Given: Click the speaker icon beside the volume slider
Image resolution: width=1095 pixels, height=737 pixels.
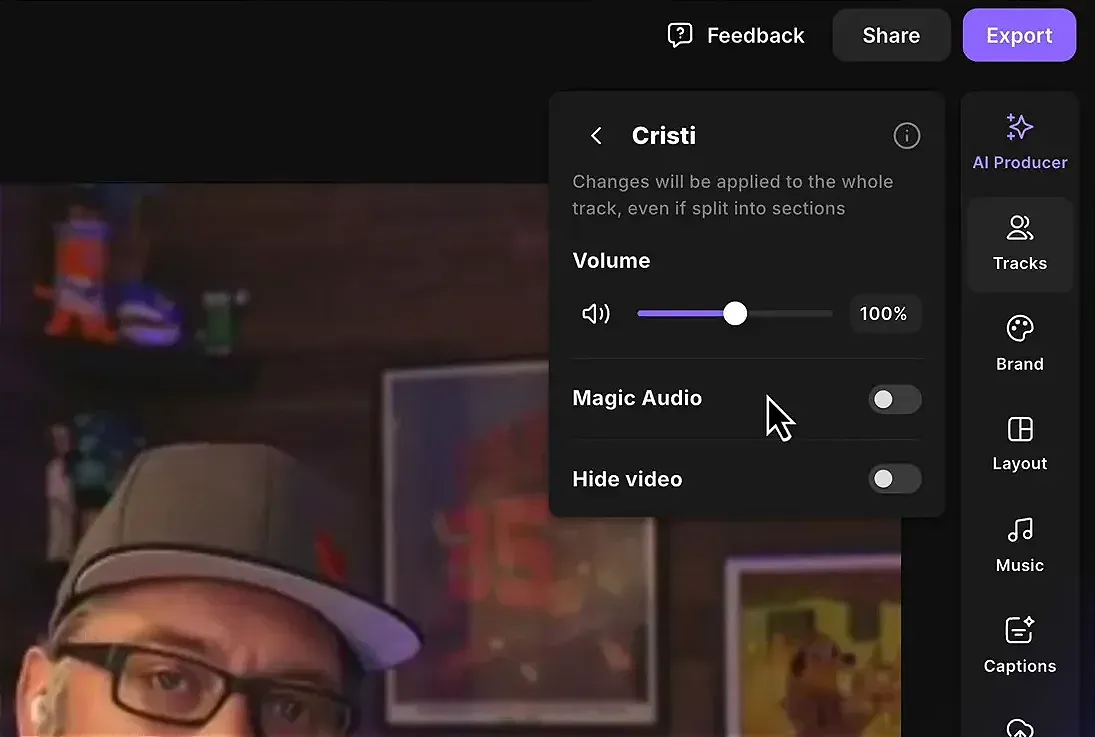Looking at the screenshot, I should (x=596, y=313).
